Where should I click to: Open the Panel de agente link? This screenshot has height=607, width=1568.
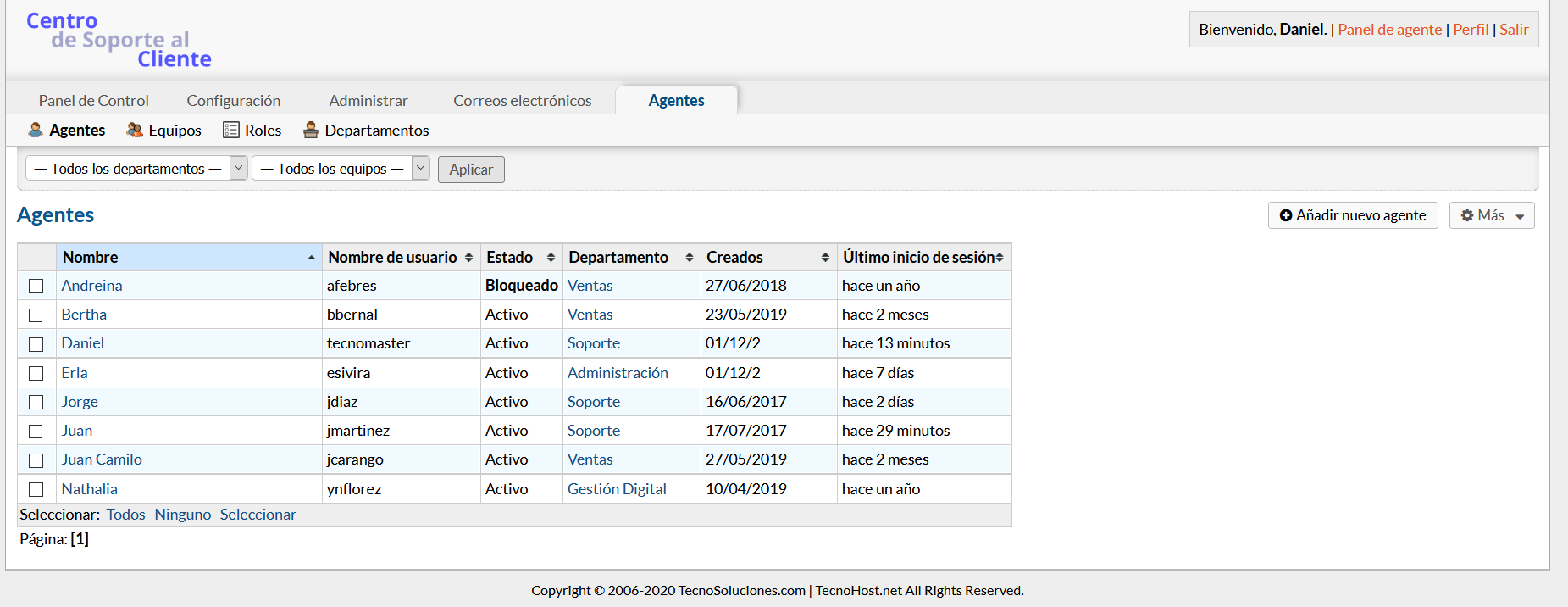(x=1389, y=30)
